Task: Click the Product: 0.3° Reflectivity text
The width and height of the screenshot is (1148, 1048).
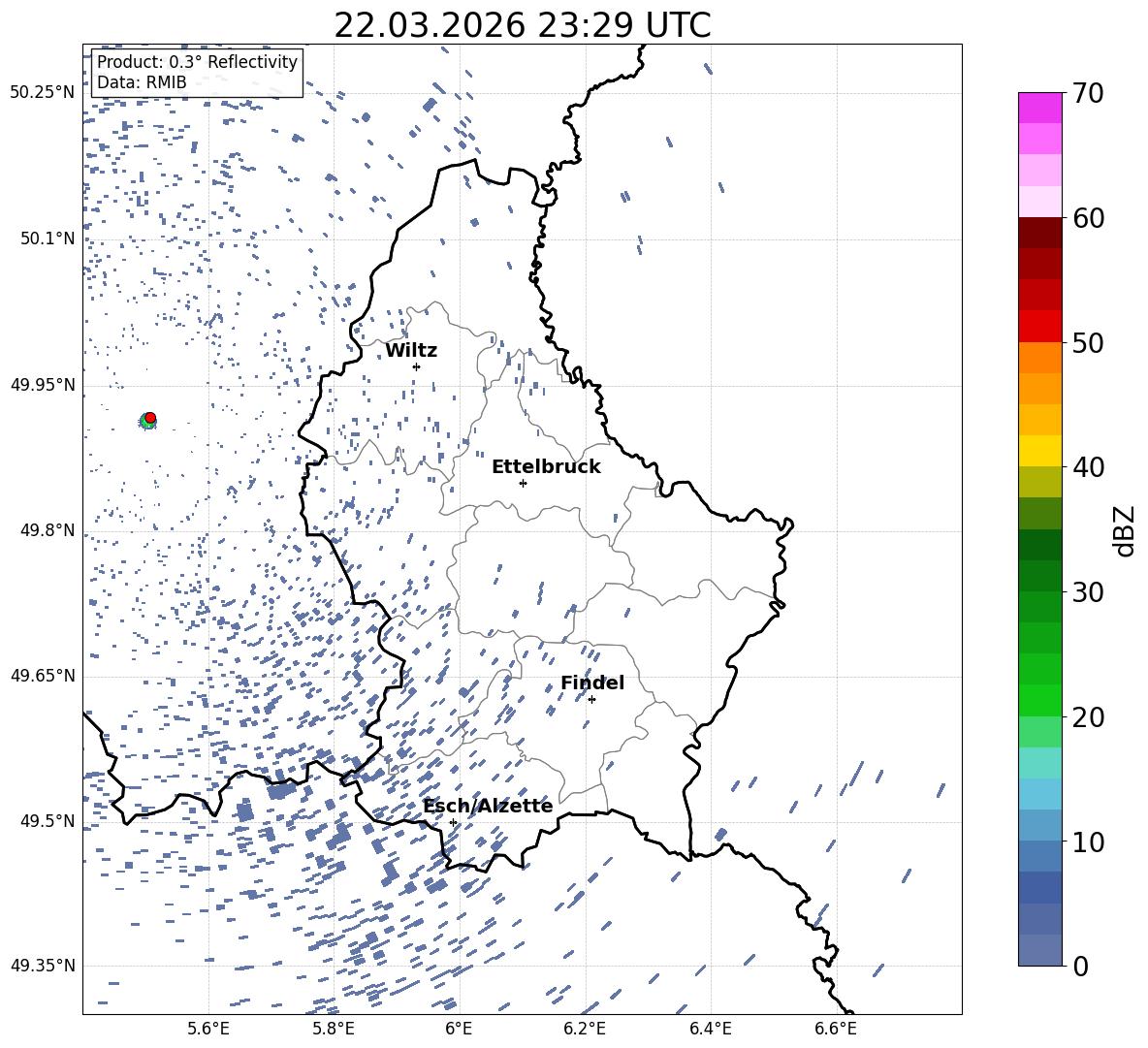Action: click(197, 62)
